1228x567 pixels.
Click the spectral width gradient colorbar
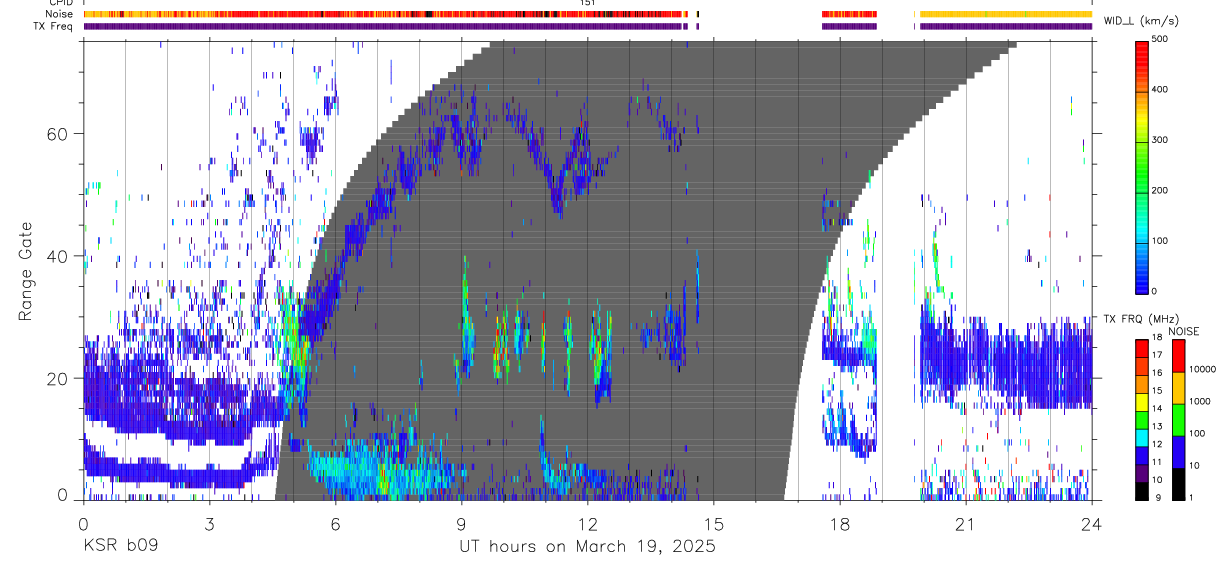pyautogui.click(x=1143, y=166)
